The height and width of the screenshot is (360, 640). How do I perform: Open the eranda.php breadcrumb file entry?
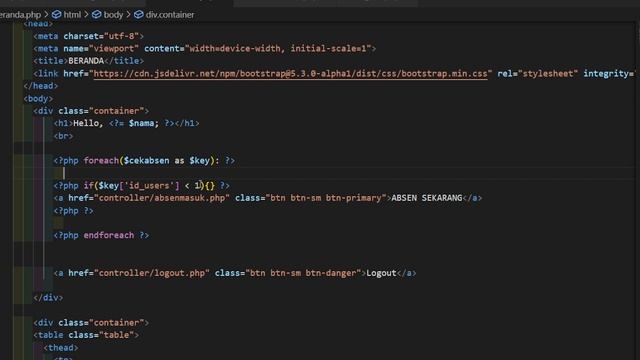[20, 15]
